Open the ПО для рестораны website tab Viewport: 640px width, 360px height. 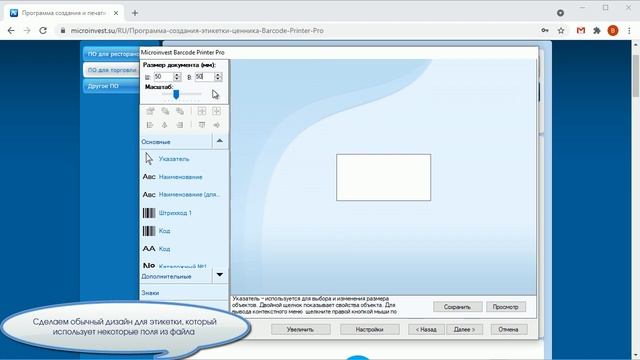pyautogui.click(x=111, y=54)
